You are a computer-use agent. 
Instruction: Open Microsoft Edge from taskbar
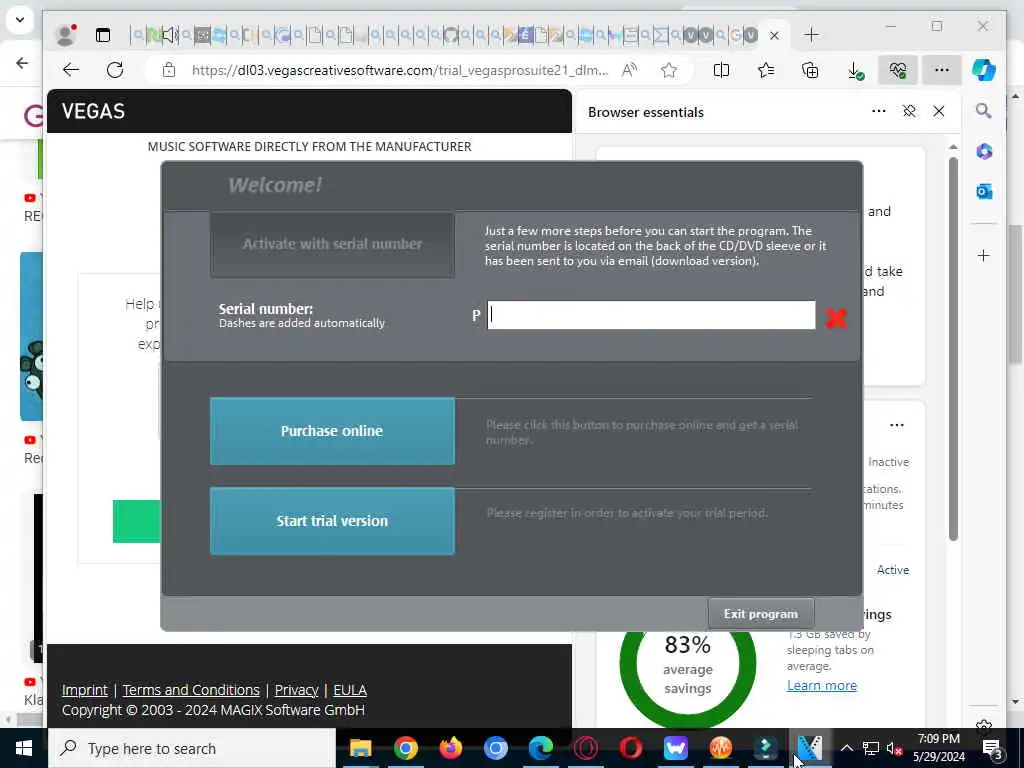pyautogui.click(x=541, y=748)
